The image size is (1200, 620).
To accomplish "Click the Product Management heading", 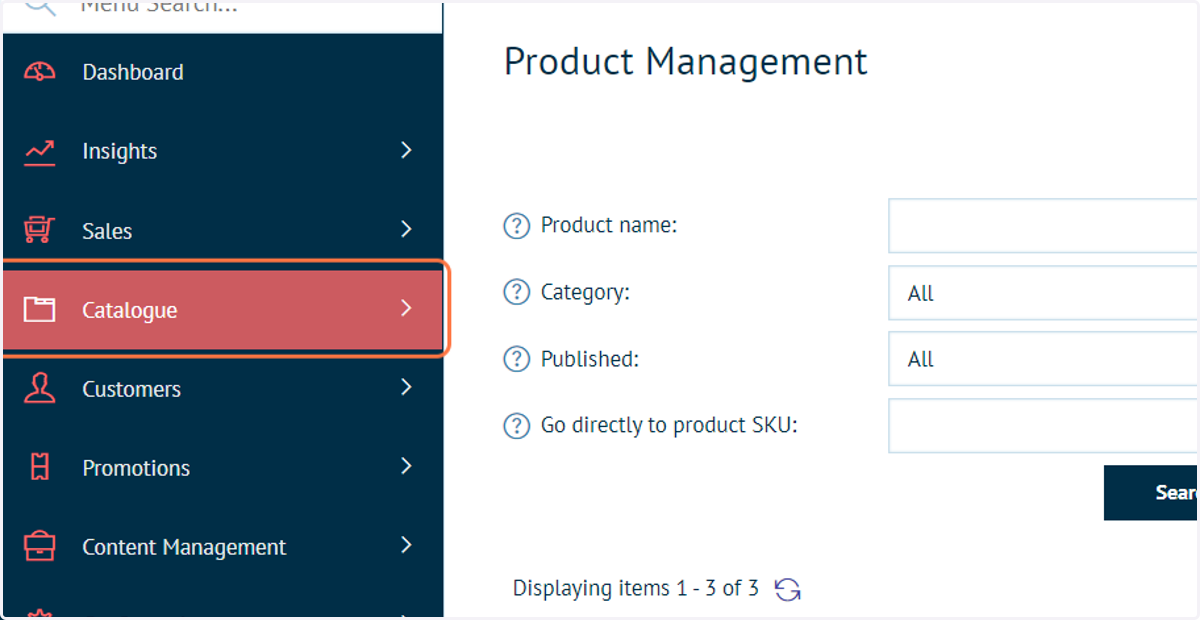I will 686,62.
